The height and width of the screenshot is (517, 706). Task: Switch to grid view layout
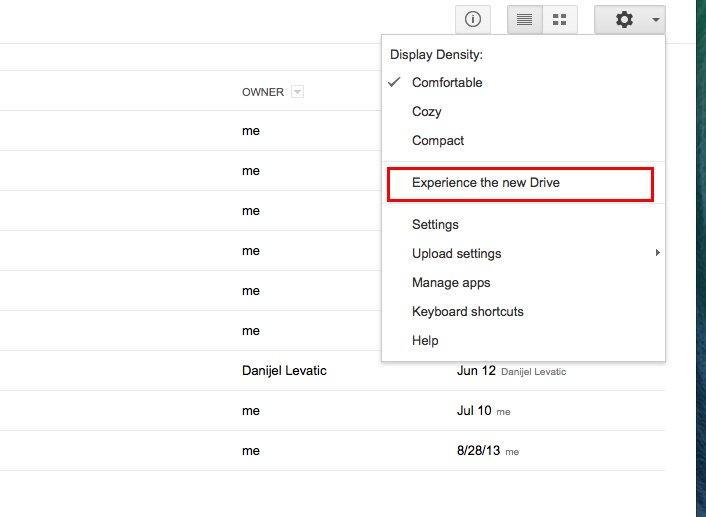coord(560,19)
